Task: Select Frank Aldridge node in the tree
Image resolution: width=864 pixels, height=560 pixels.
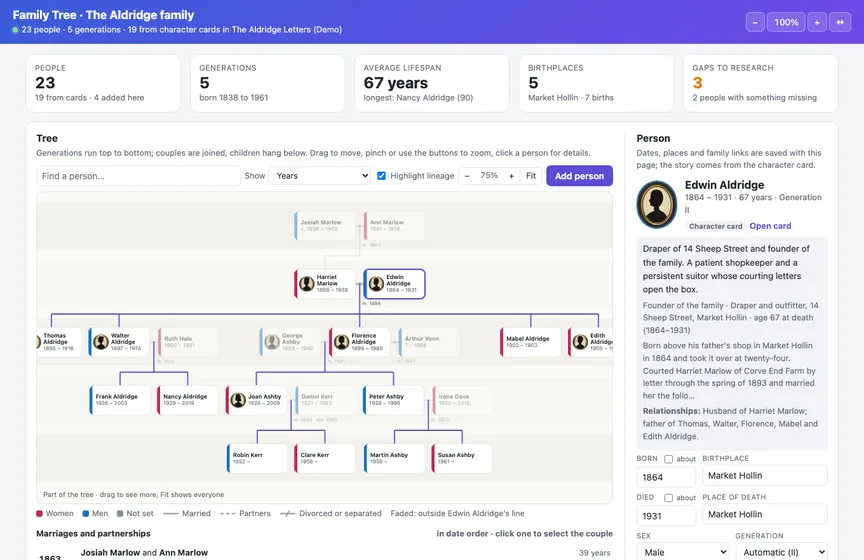Action: pos(120,400)
